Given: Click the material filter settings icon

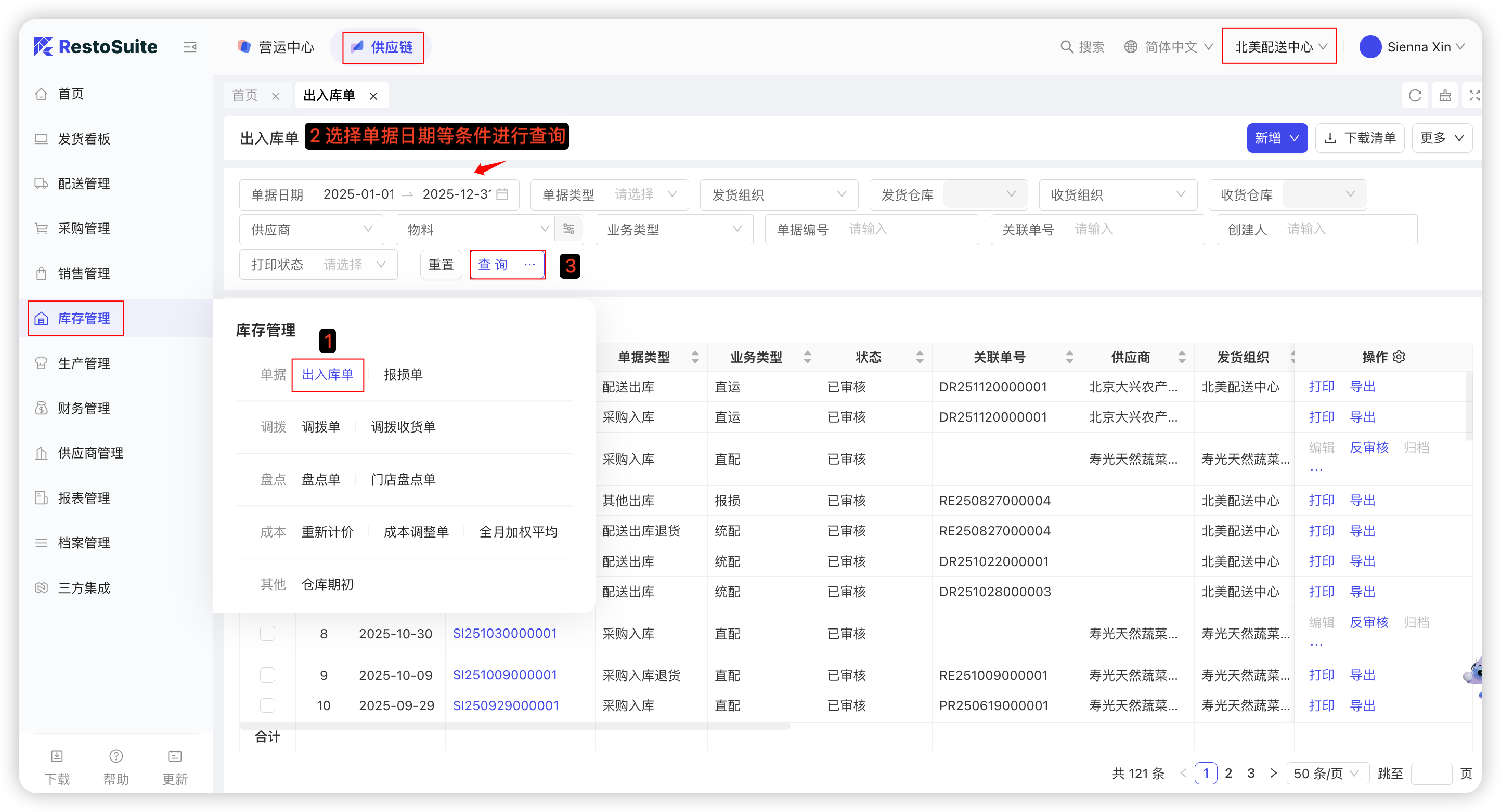Looking at the screenshot, I should (x=568, y=229).
